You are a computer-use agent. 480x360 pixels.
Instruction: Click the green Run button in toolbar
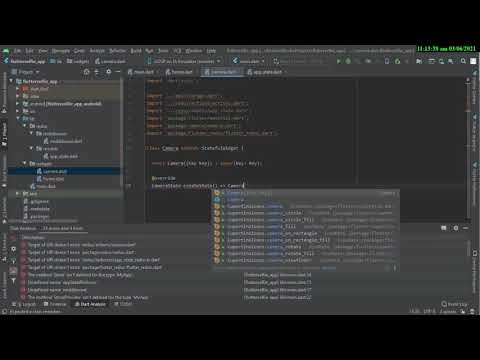coord(339,61)
